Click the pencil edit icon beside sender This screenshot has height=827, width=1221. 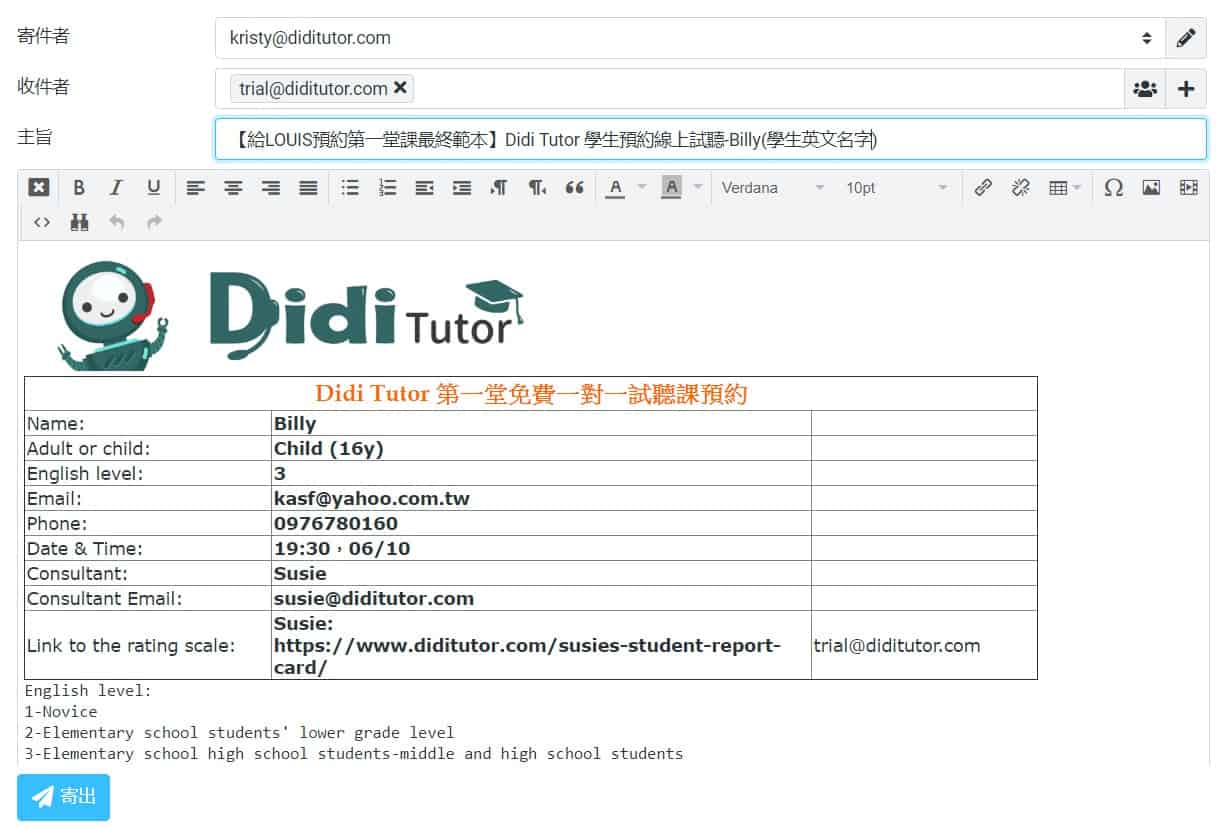tap(1186, 38)
